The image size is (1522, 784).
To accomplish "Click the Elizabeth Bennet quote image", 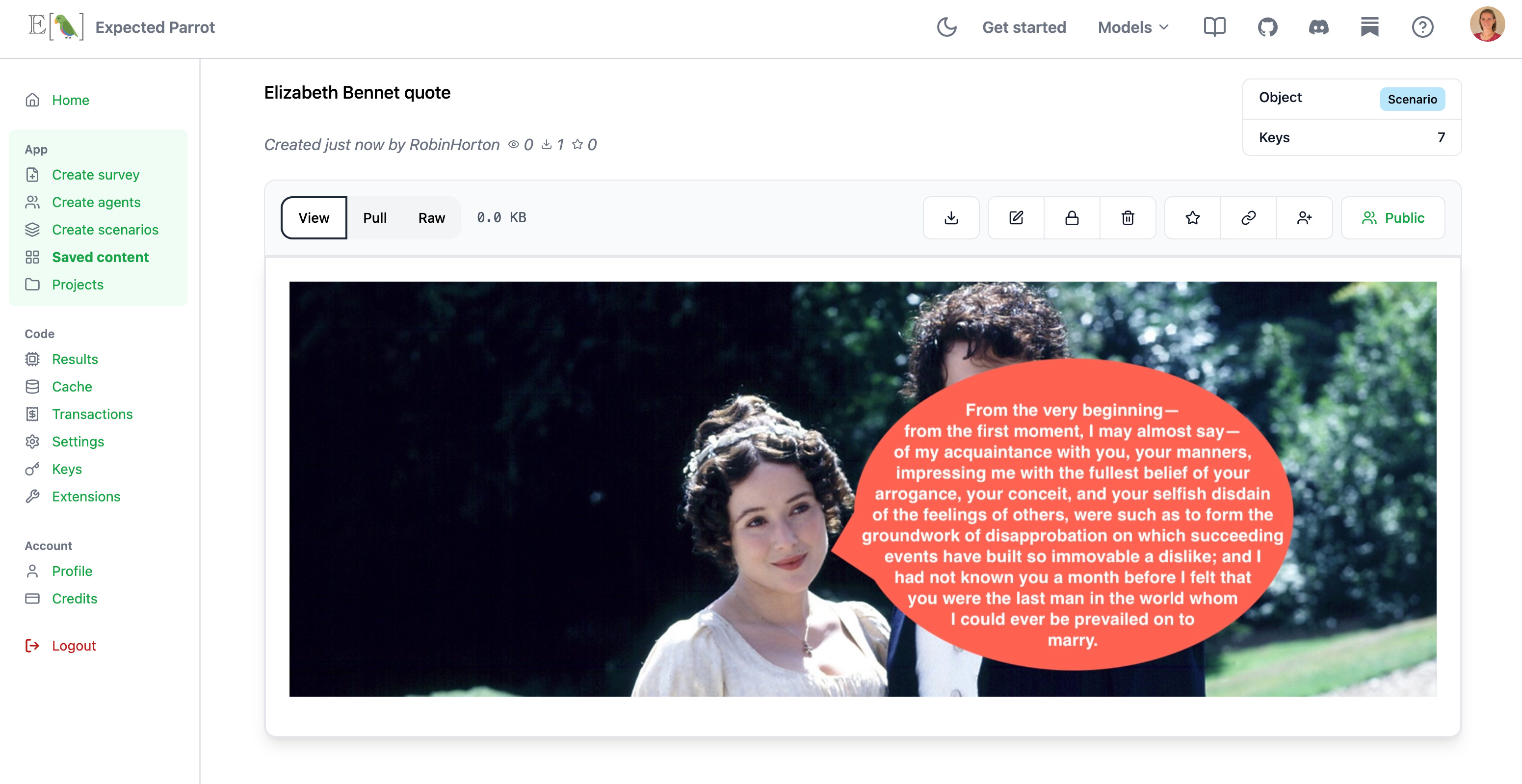I will point(863,489).
